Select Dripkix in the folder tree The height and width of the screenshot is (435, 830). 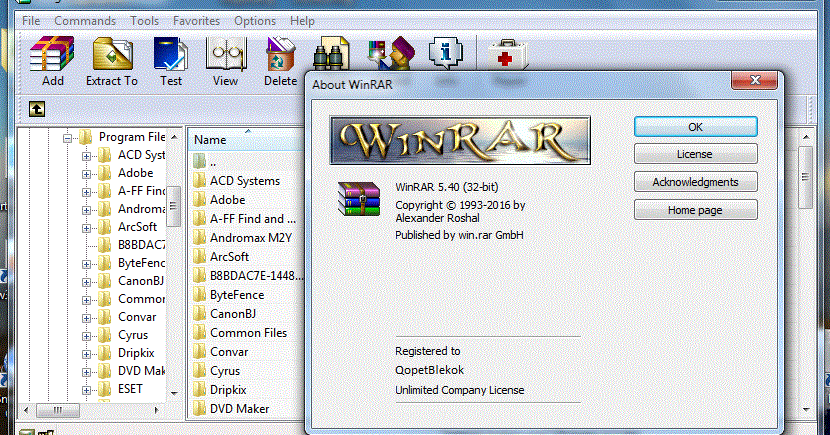click(x=136, y=353)
